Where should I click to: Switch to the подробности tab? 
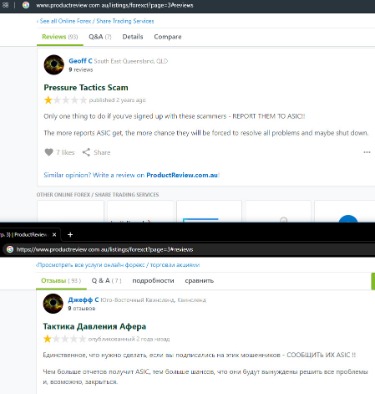coord(153,281)
